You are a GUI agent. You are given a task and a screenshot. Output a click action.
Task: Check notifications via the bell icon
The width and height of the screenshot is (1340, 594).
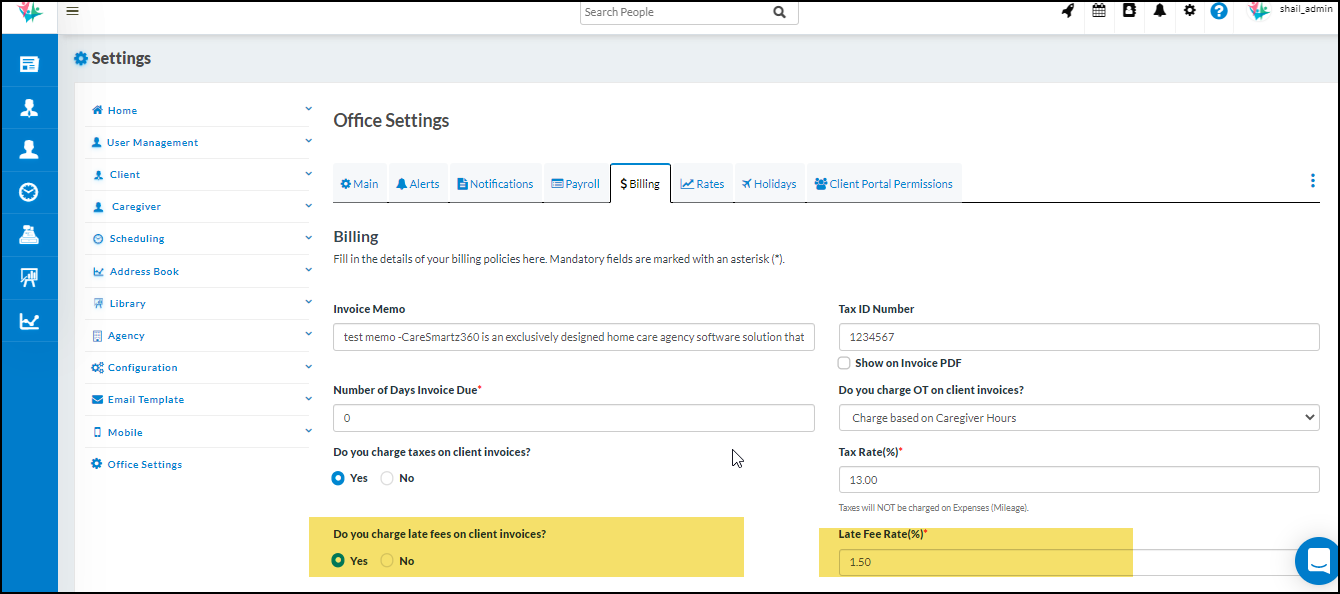tap(1160, 11)
